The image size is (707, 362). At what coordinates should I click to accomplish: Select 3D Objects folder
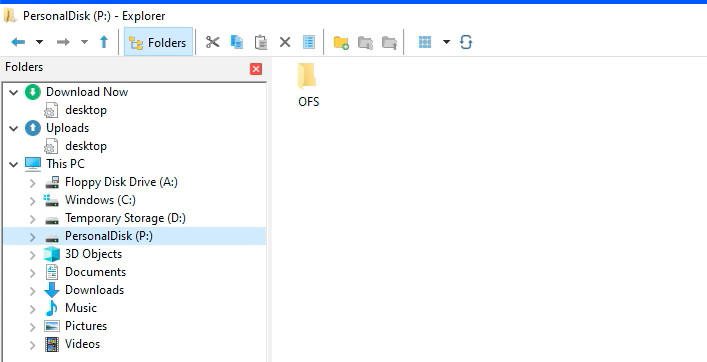click(93, 254)
